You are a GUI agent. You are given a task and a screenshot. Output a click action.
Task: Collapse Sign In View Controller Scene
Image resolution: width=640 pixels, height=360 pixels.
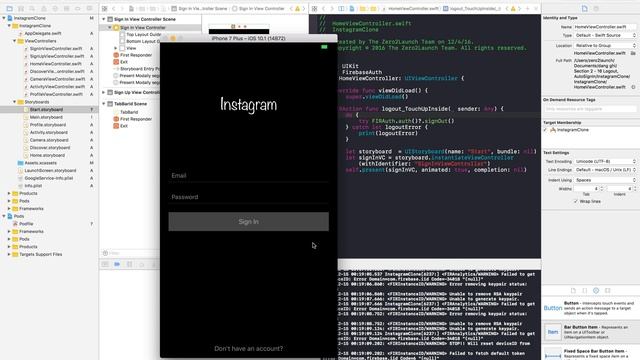(x=104, y=19)
